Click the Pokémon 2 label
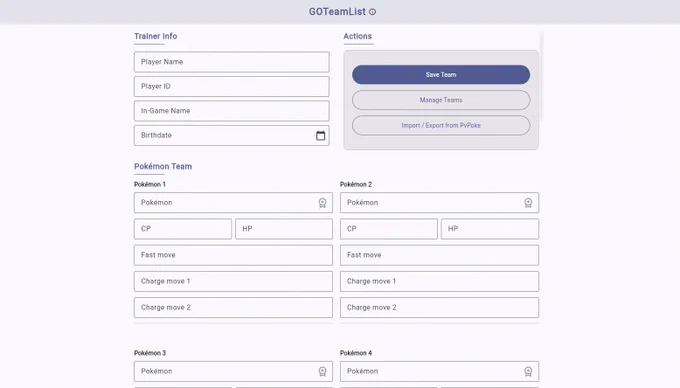 pyautogui.click(x=356, y=184)
